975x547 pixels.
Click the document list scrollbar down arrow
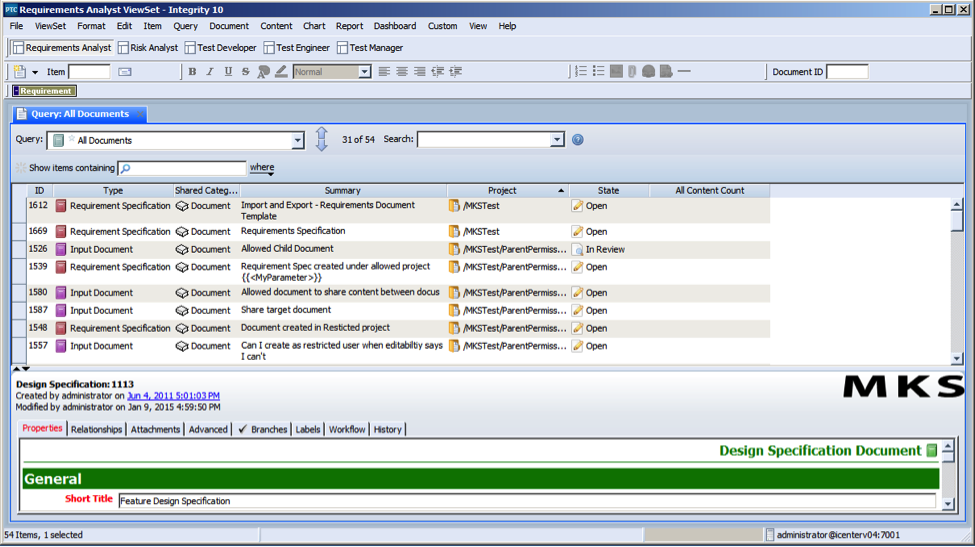[957, 359]
